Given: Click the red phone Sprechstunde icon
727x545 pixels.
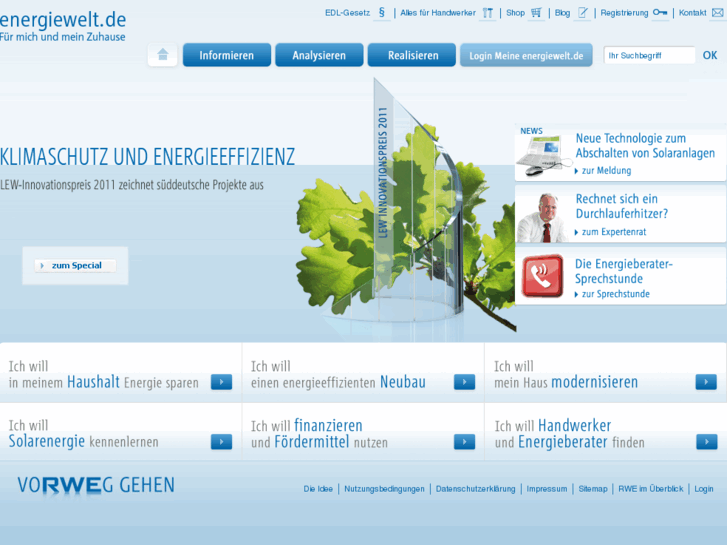Looking at the screenshot, I should (544, 278).
